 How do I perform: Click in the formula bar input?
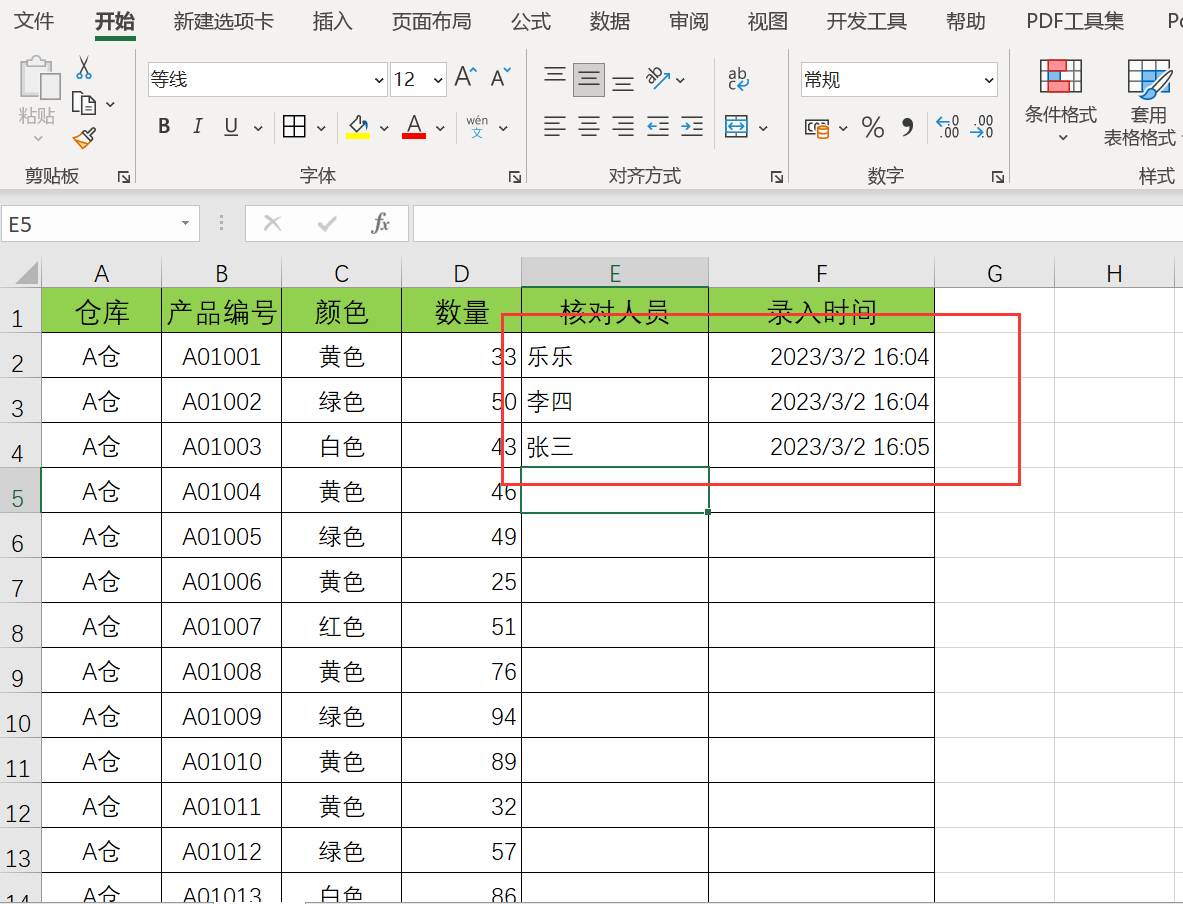coord(797,223)
